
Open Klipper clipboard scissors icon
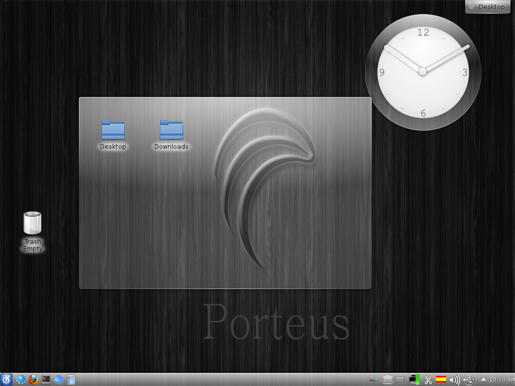428,380
